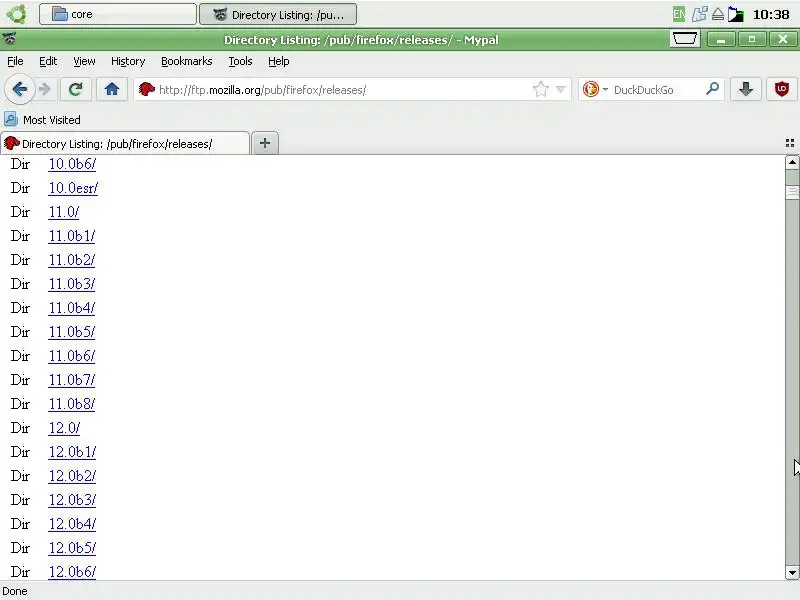Open the 11.0b8/ directory link
Image resolution: width=800 pixels, height=600 pixels.
pyautogui.click(x=71, y=404)
